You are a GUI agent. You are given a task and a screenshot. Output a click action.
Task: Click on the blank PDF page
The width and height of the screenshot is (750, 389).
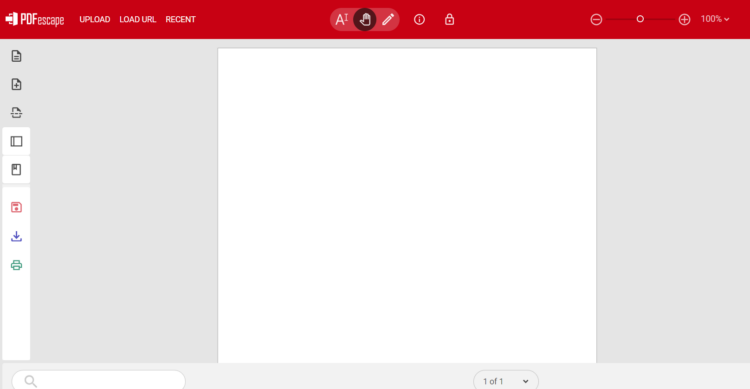tap(407, 205)
